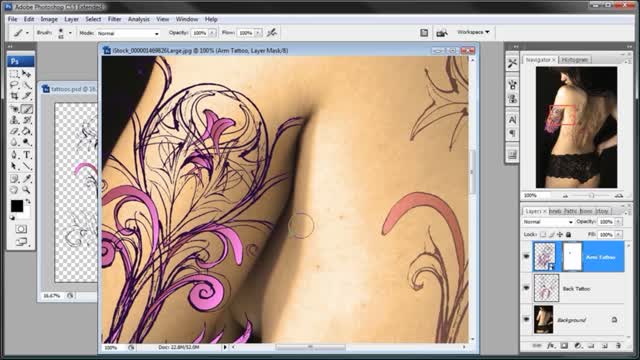Create a new layer icon
This screenshot has width=640, height=360.
point(604,346)
